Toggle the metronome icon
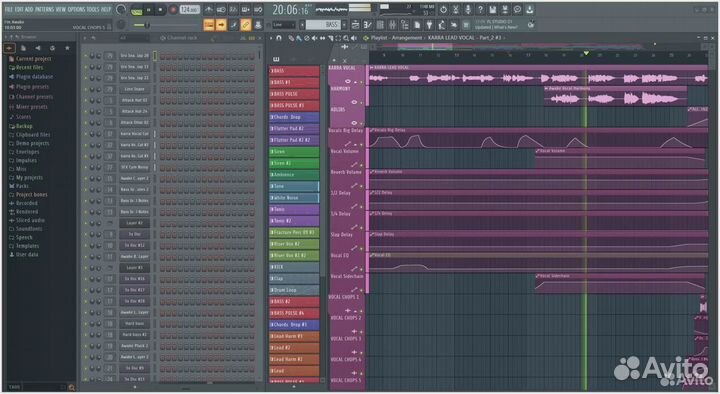 point(208,10)
